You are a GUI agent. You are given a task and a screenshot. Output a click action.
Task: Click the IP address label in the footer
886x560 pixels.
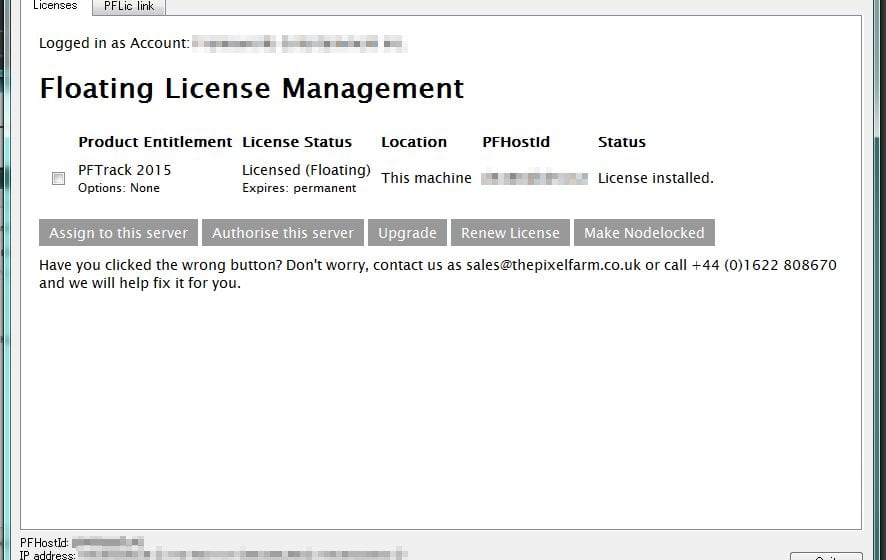coord(47,555)
